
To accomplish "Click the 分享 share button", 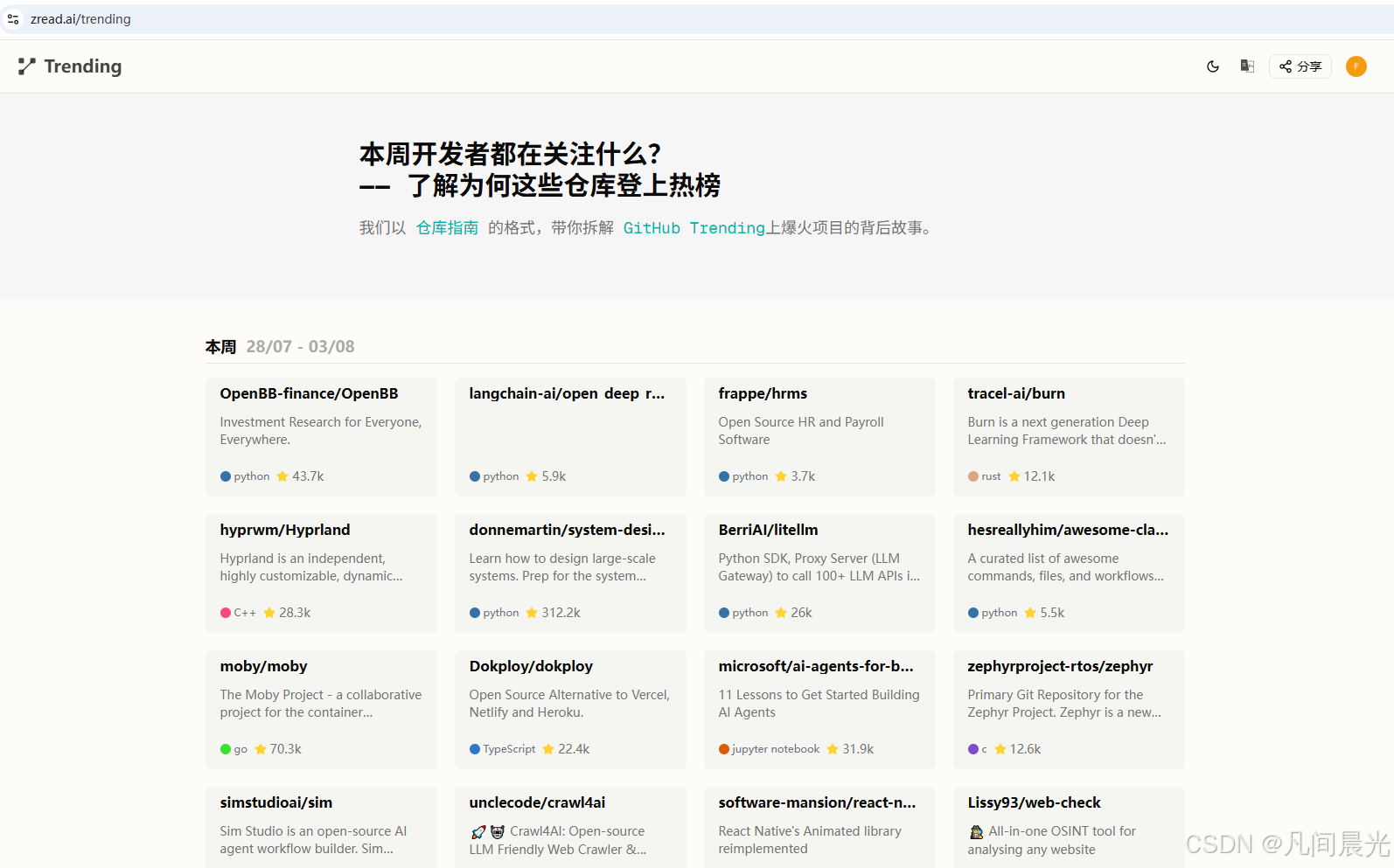I will pyautogui.click(x=1300, y=66).
